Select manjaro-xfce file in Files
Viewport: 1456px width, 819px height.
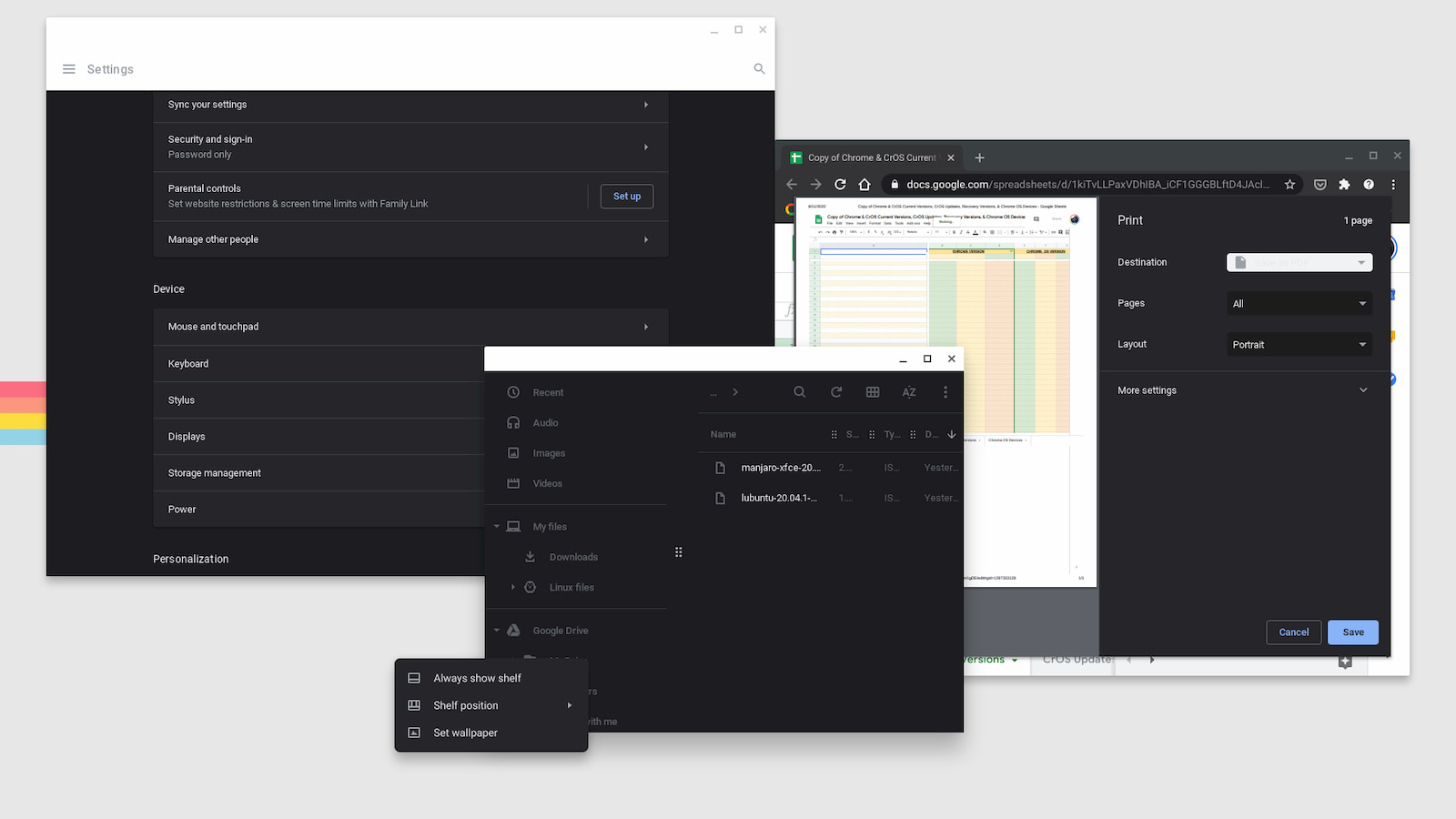(832, 468)
